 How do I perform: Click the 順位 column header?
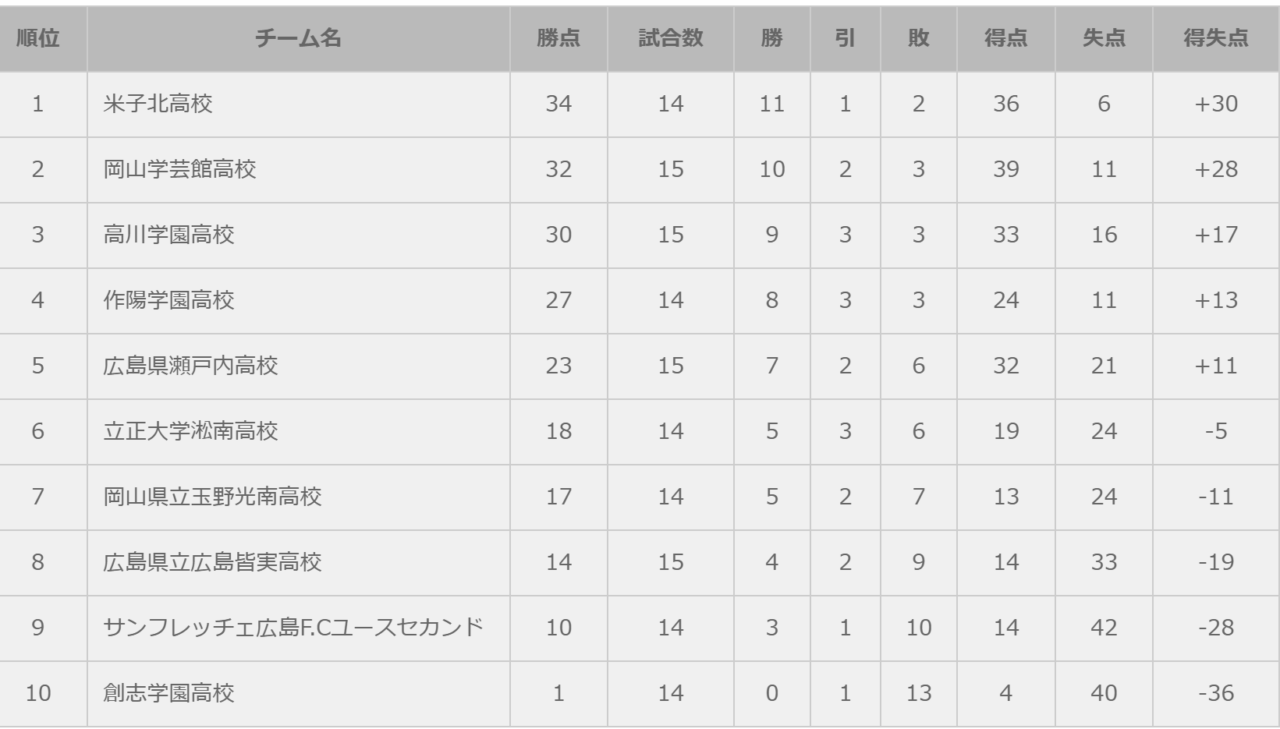click(x=37, y=38)
